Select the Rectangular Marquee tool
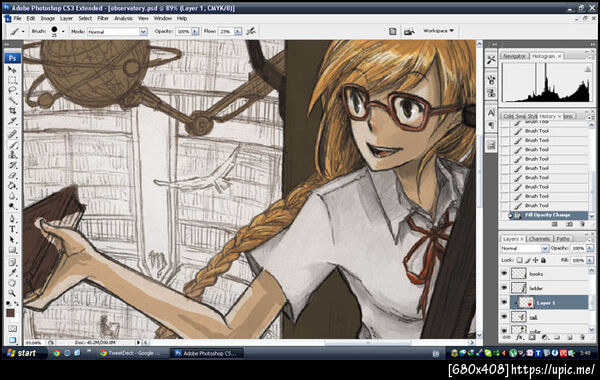The width and height of the screenshot is (600, 380). pos(12,80)
